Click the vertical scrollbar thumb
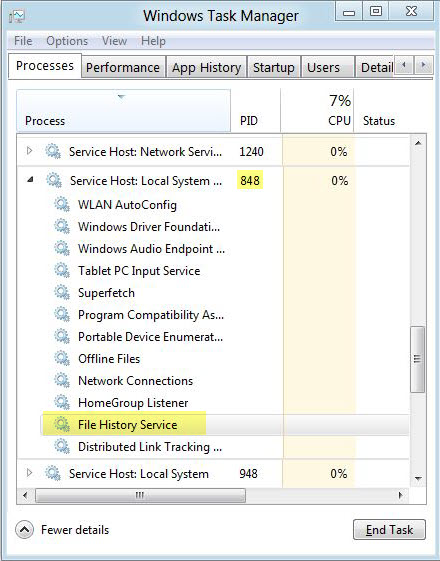The image size is (440, 561). click(x=417, y=359)
